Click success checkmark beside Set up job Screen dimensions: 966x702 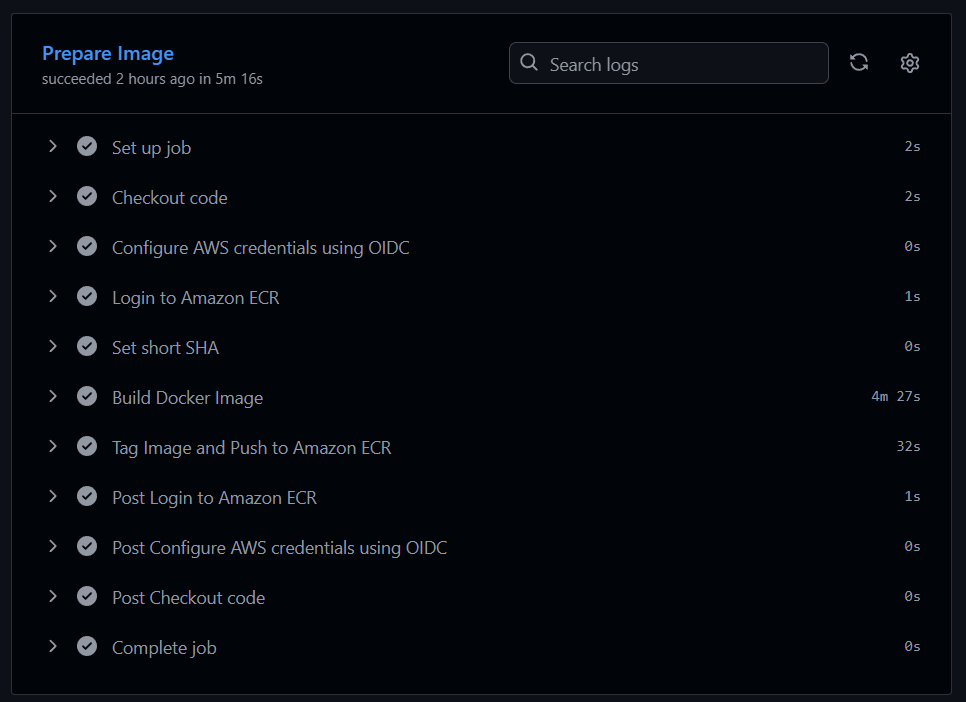87,147
